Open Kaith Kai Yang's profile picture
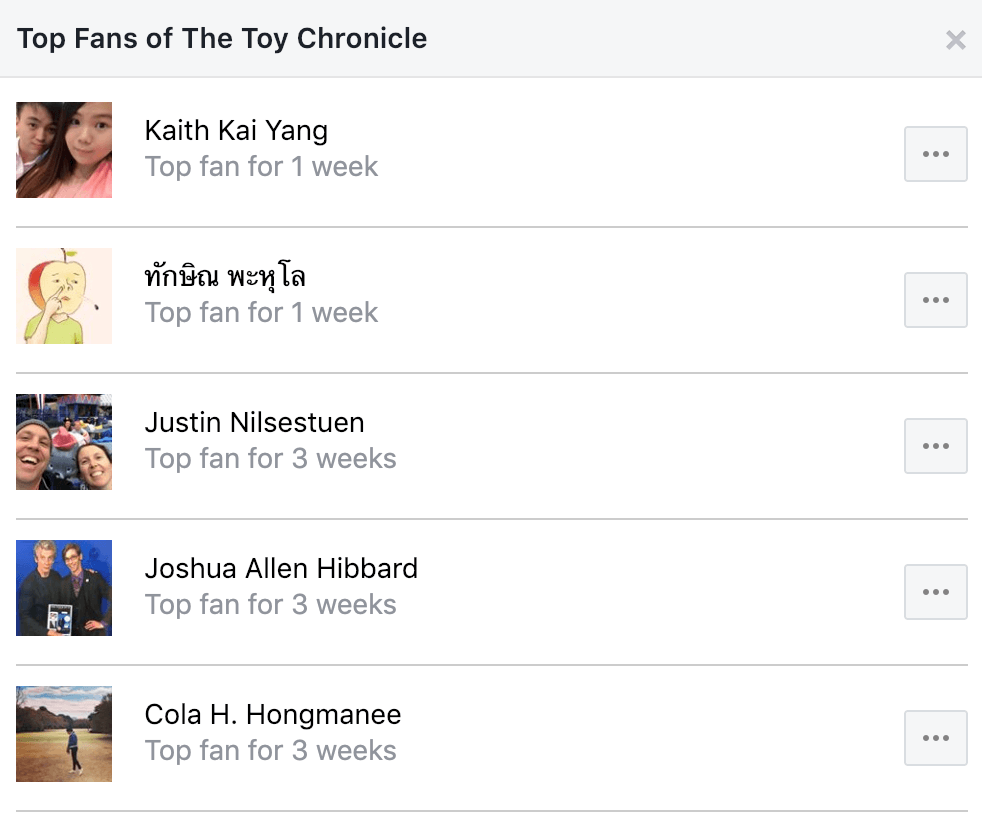Viewport: 982px width, 822px height. tap(64, 150)
